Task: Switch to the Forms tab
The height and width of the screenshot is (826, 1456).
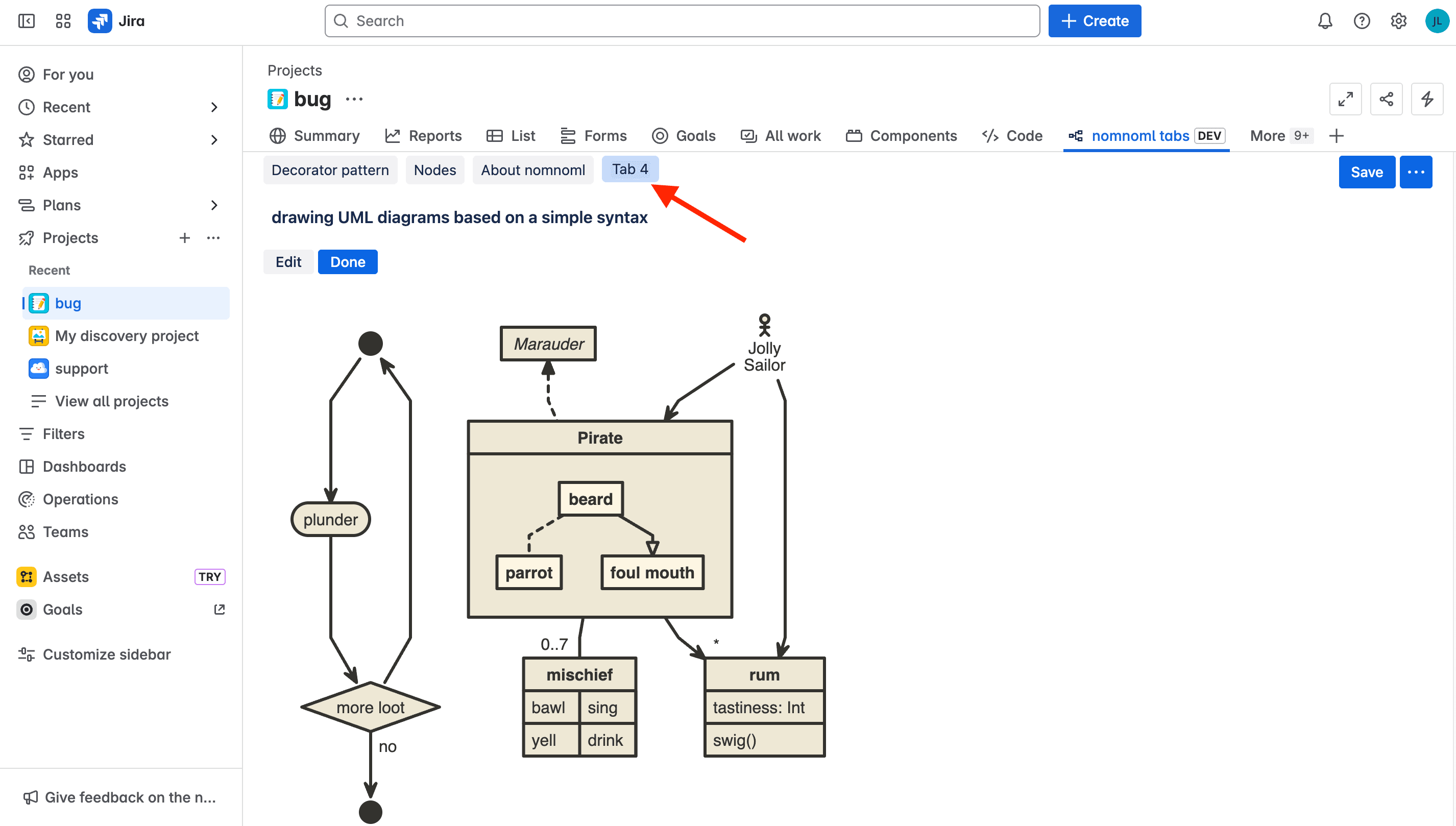Action: 593,136
